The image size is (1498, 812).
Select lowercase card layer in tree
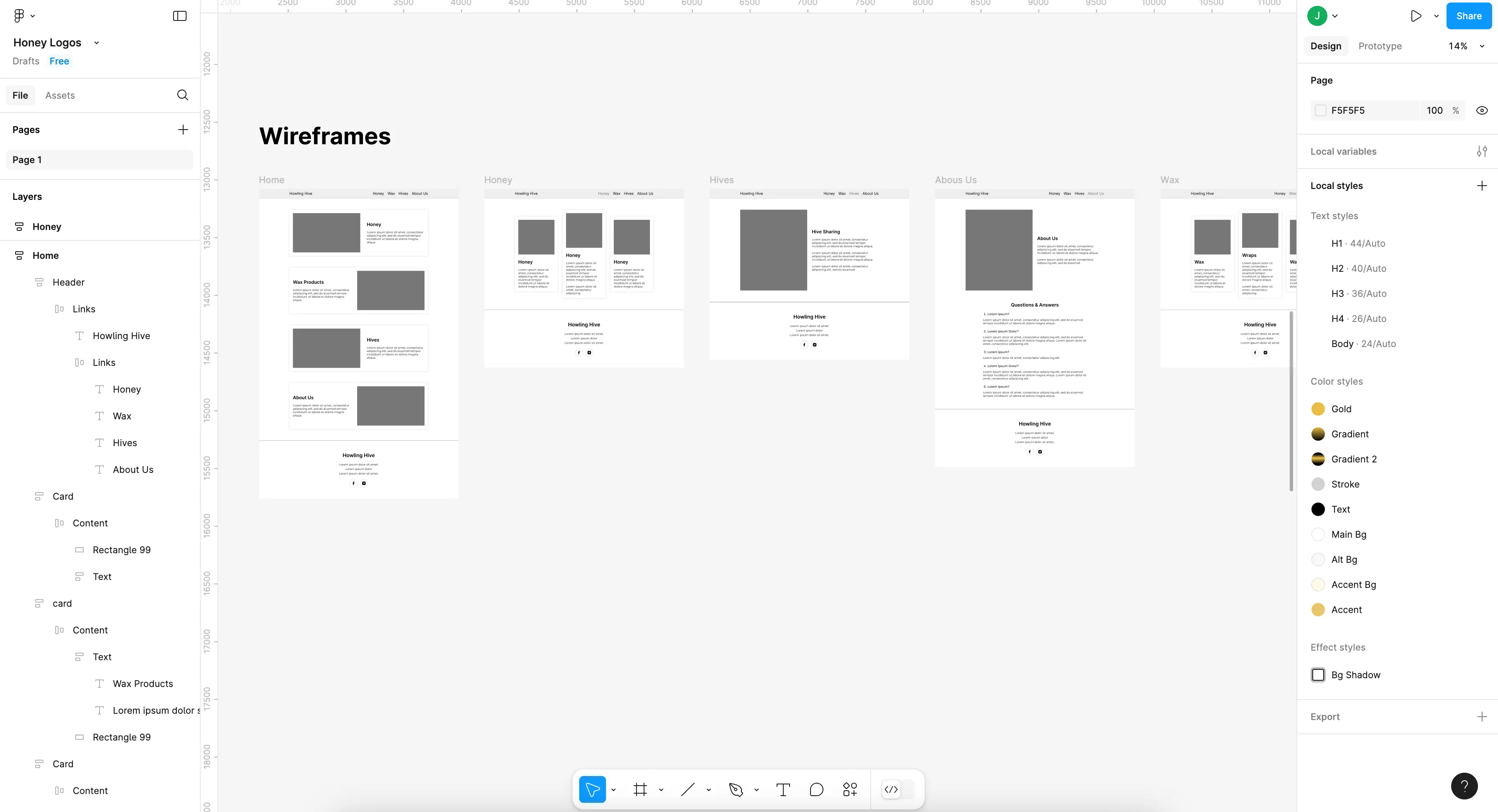(x=62, y=603)
